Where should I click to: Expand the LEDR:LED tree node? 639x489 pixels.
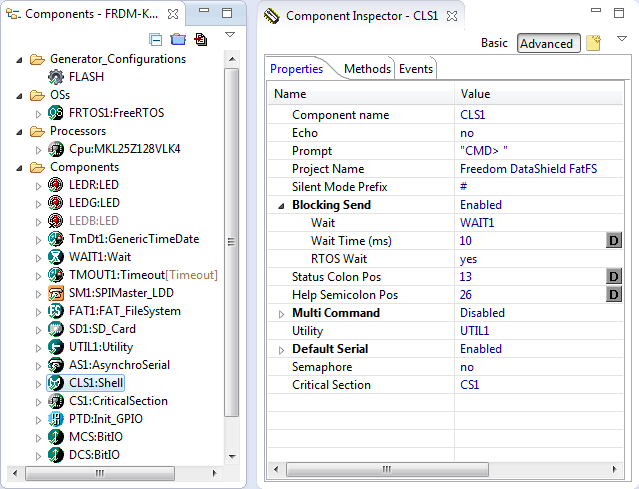(x=39, y=185)
